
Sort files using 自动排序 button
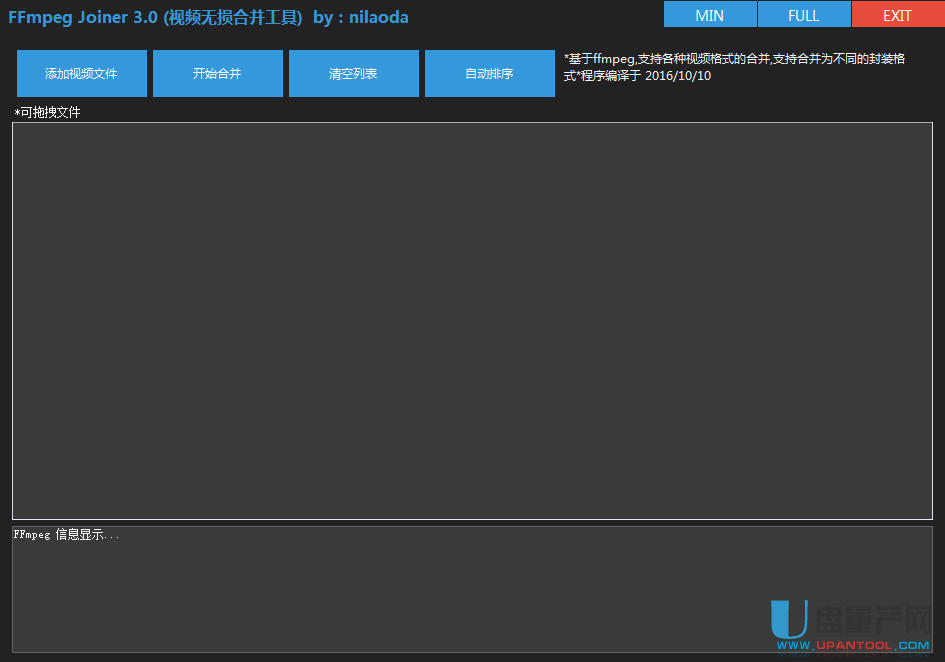tap(489, 74)
